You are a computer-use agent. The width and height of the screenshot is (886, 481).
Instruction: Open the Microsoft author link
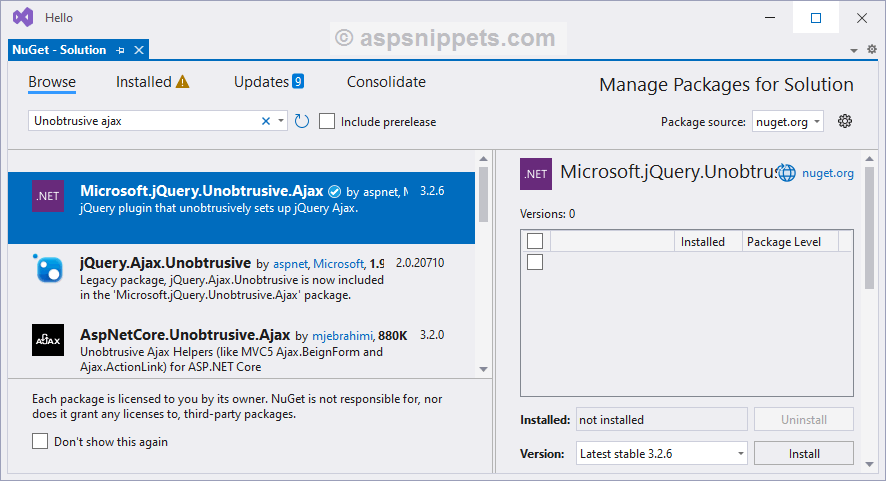click(x=338, y=264)
